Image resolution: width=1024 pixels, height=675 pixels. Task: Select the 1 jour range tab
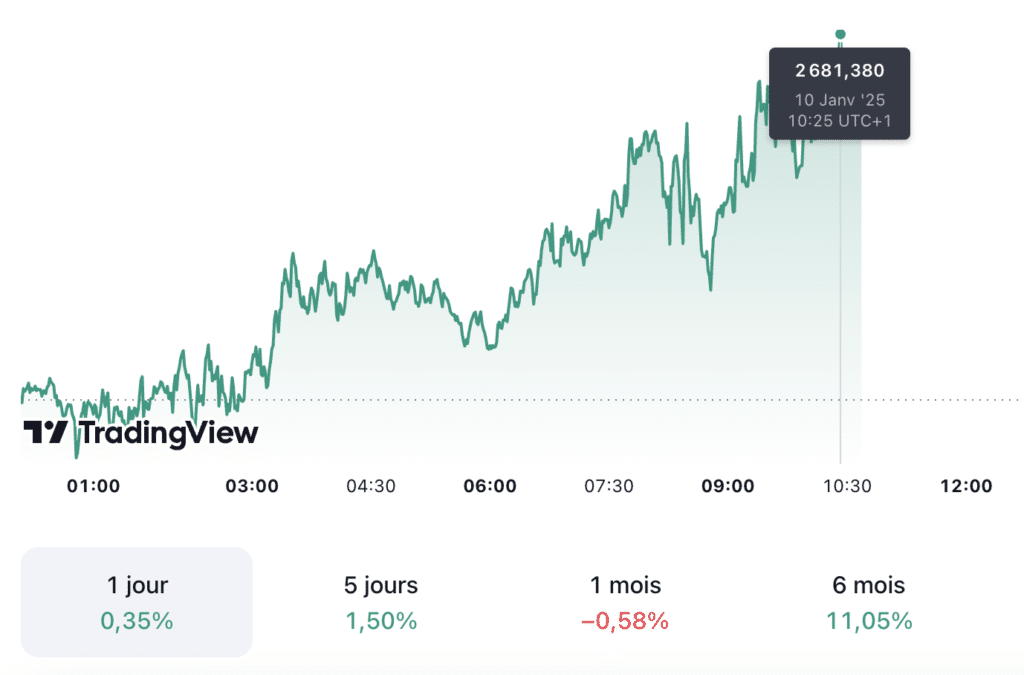[137, 601]
